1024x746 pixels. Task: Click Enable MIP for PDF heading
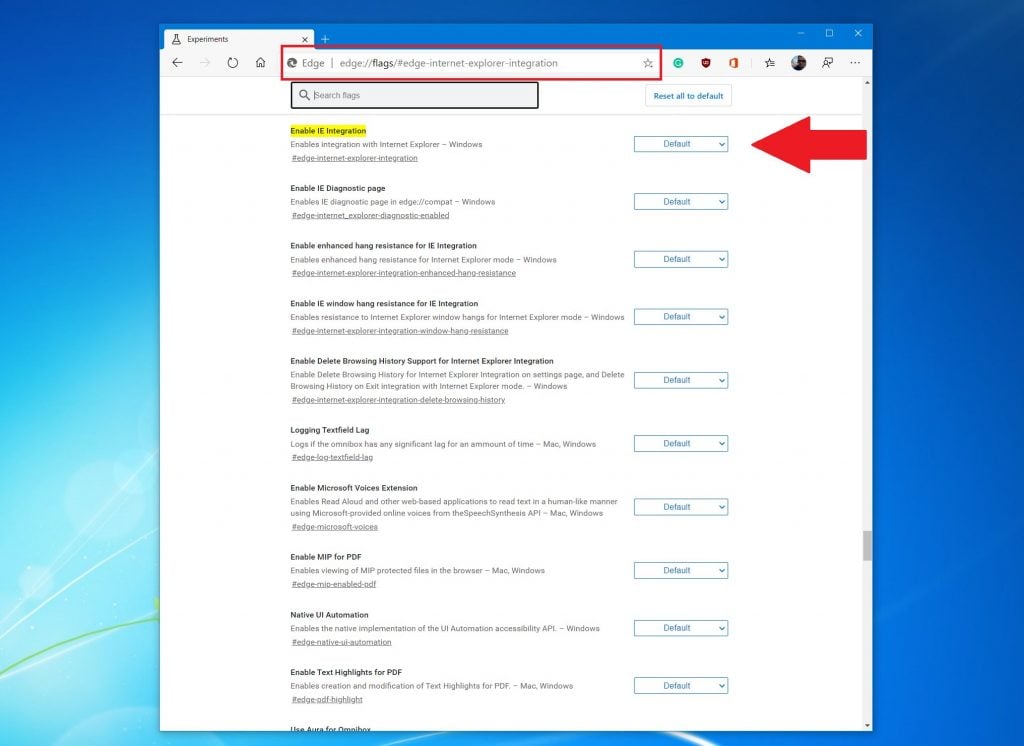[x=326, y=557]
